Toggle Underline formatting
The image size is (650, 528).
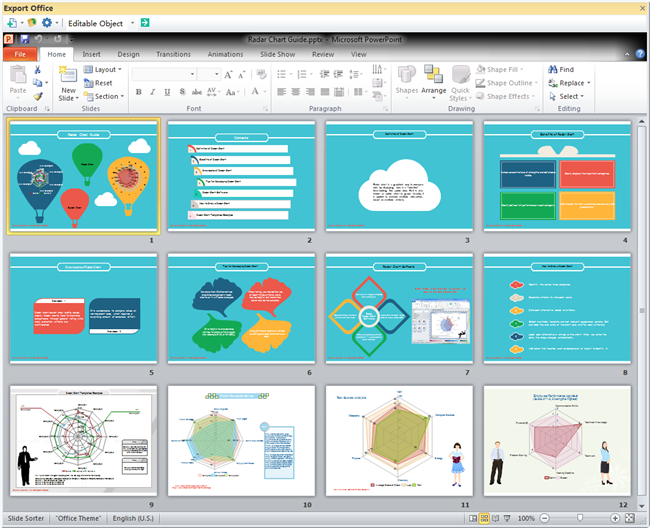pos(167,92)
